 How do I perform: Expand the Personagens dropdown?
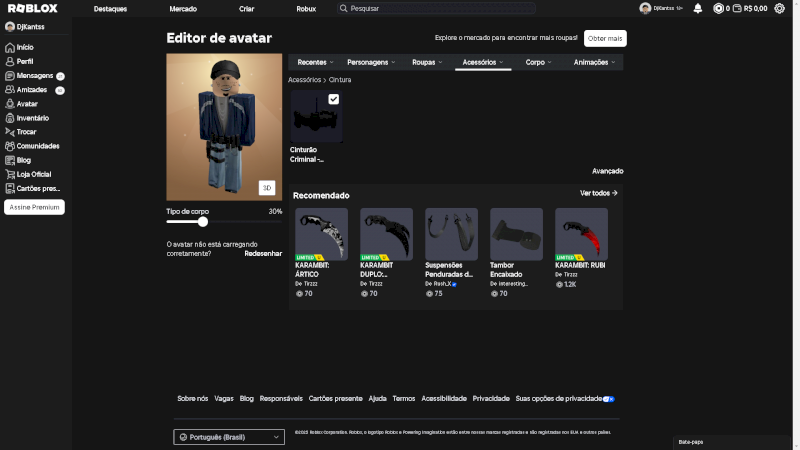point(371,63)
